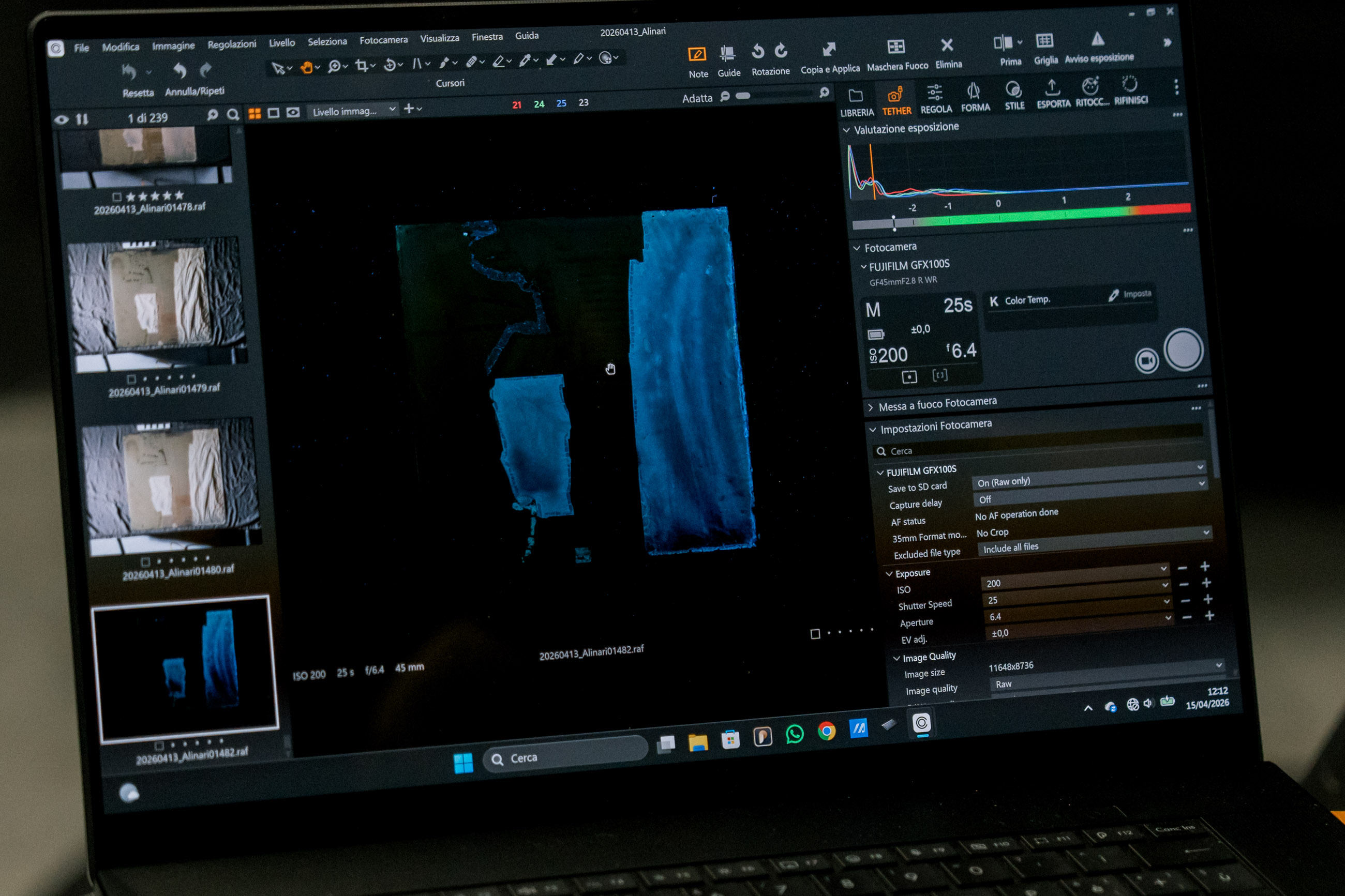Click Elimina delete icon
The width and height of the screenshot is (1345, 896).
tap(947, 44)
